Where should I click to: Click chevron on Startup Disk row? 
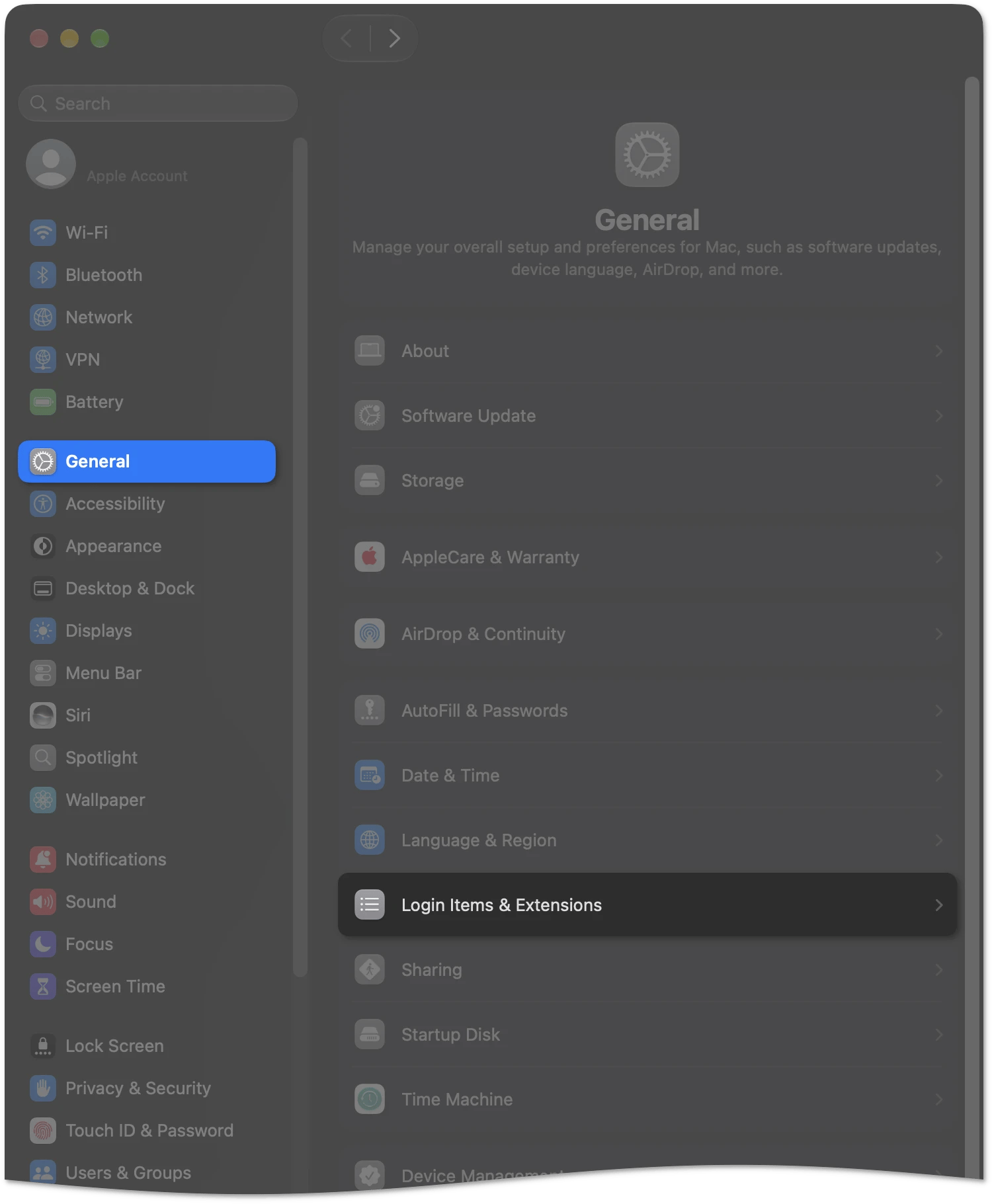pyautogui.click(x=938, y=1035)
